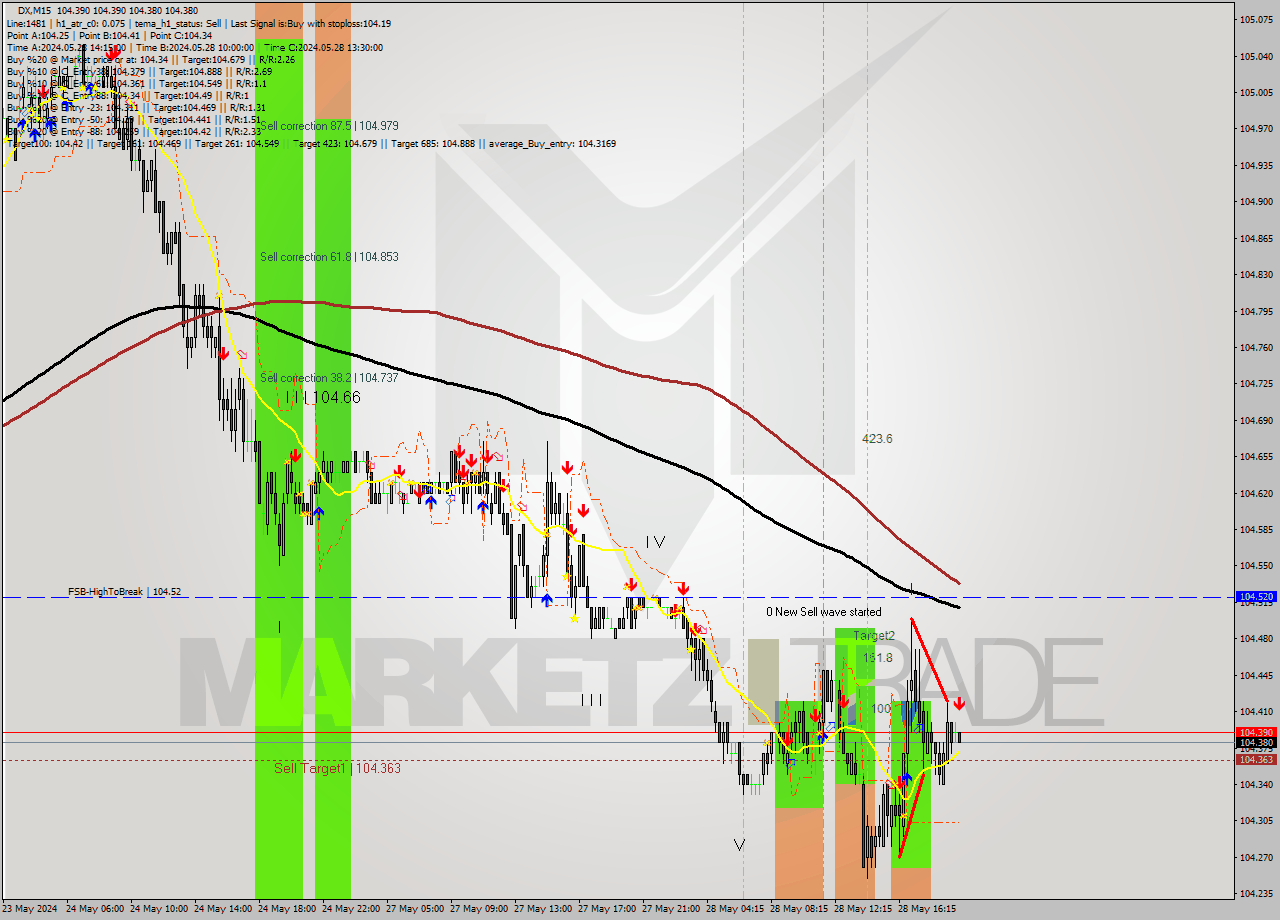Click the 'Target2' label
The width and height of the screenshot is (1280, 920).
[x=874, y=636]
